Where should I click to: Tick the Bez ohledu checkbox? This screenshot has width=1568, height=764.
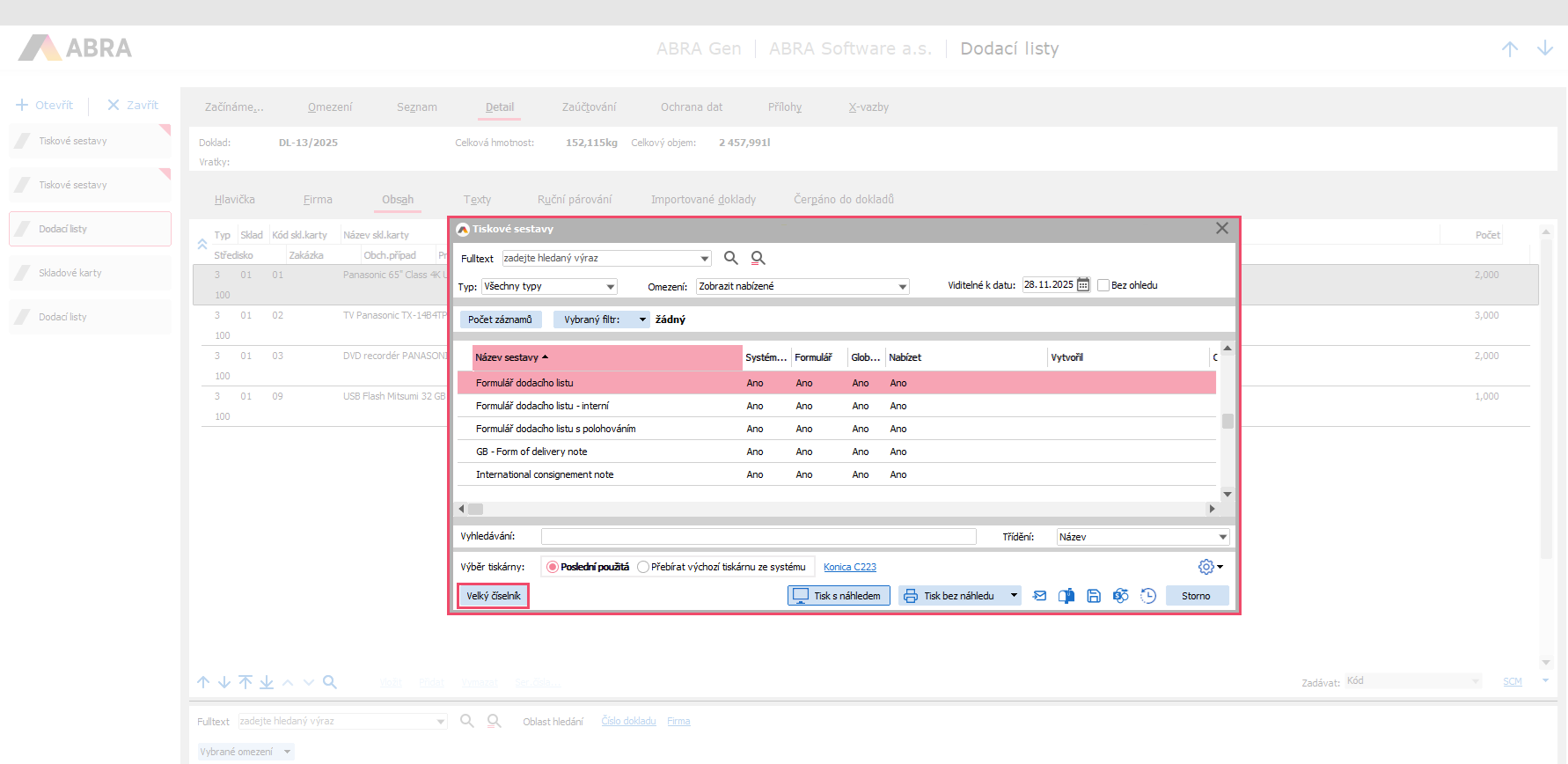click(x=1103, y=285)
